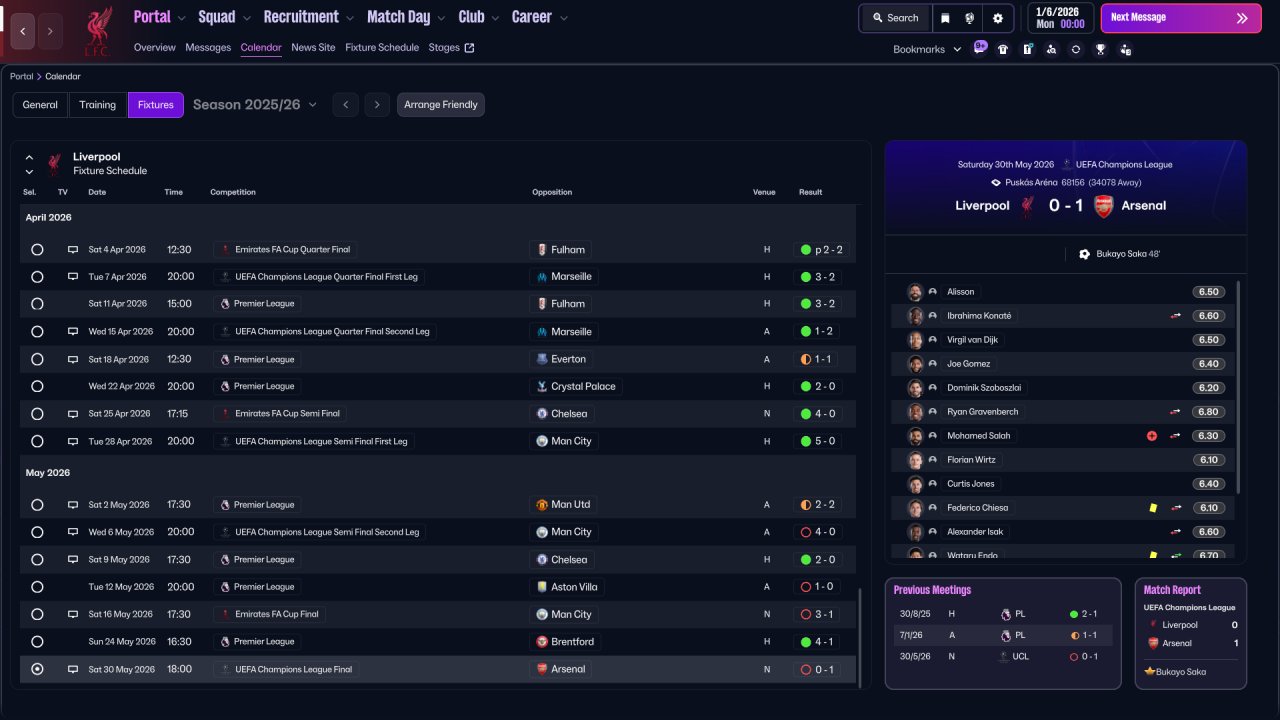1280x720 pixels.
Task: Click the external link icon beside Stages
Action: pos(470,47)
